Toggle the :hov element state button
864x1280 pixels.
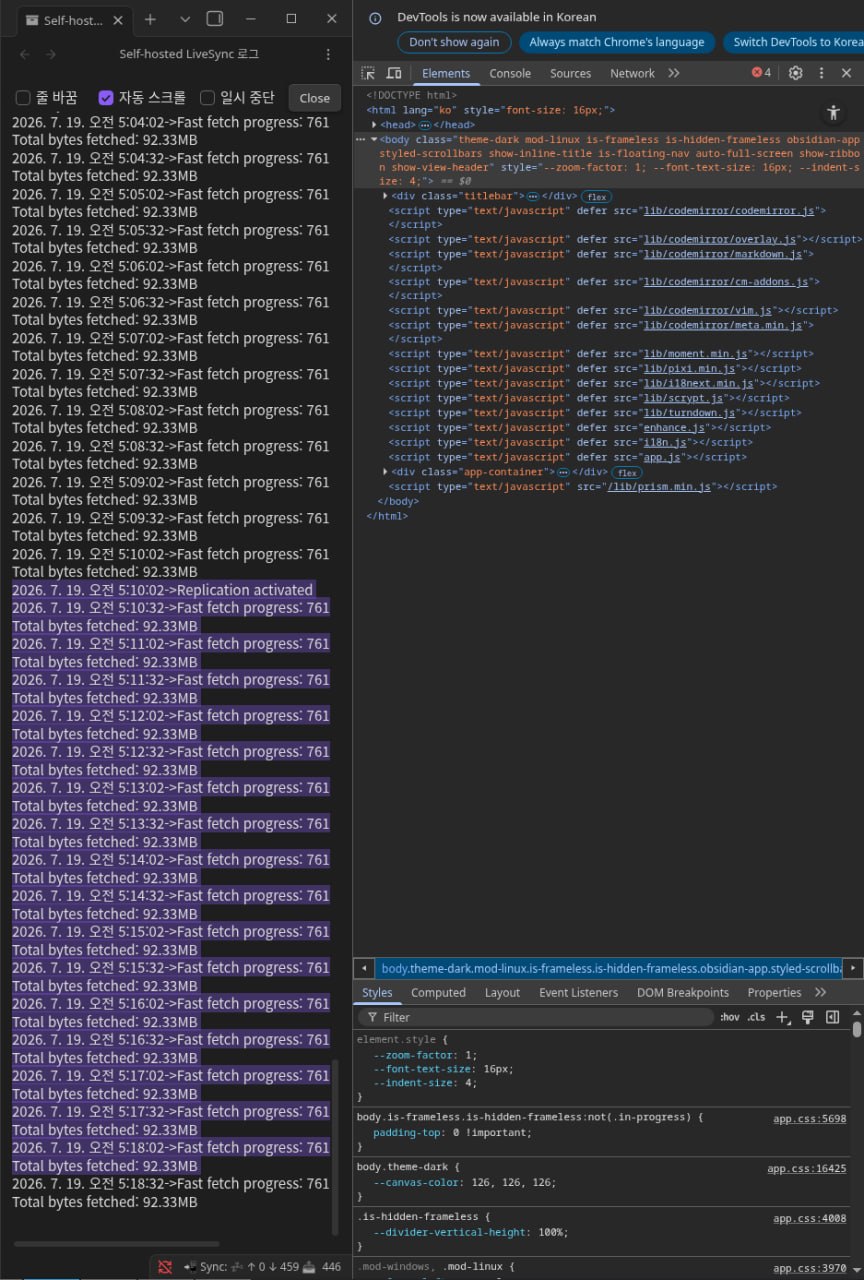730,1017
